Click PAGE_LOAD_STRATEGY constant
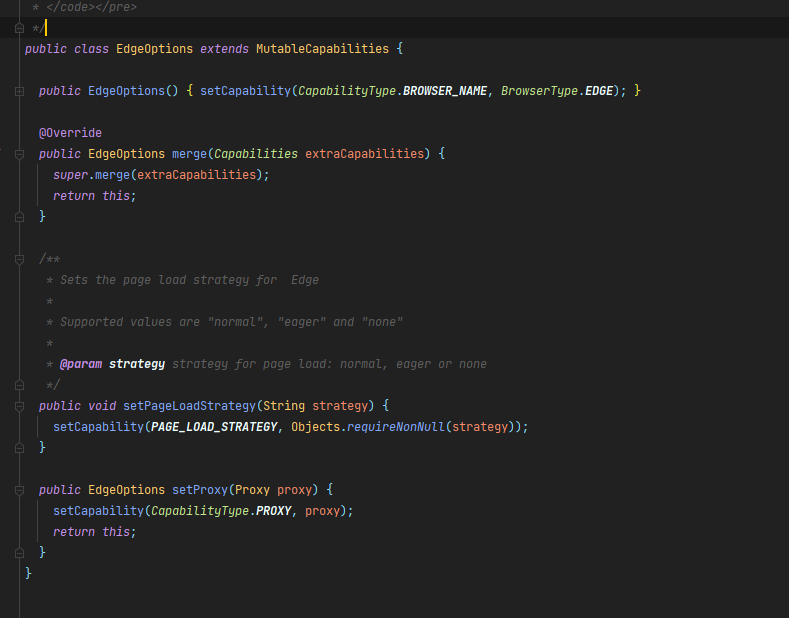This screenshot has width=789, height=618. coord(214,427)
